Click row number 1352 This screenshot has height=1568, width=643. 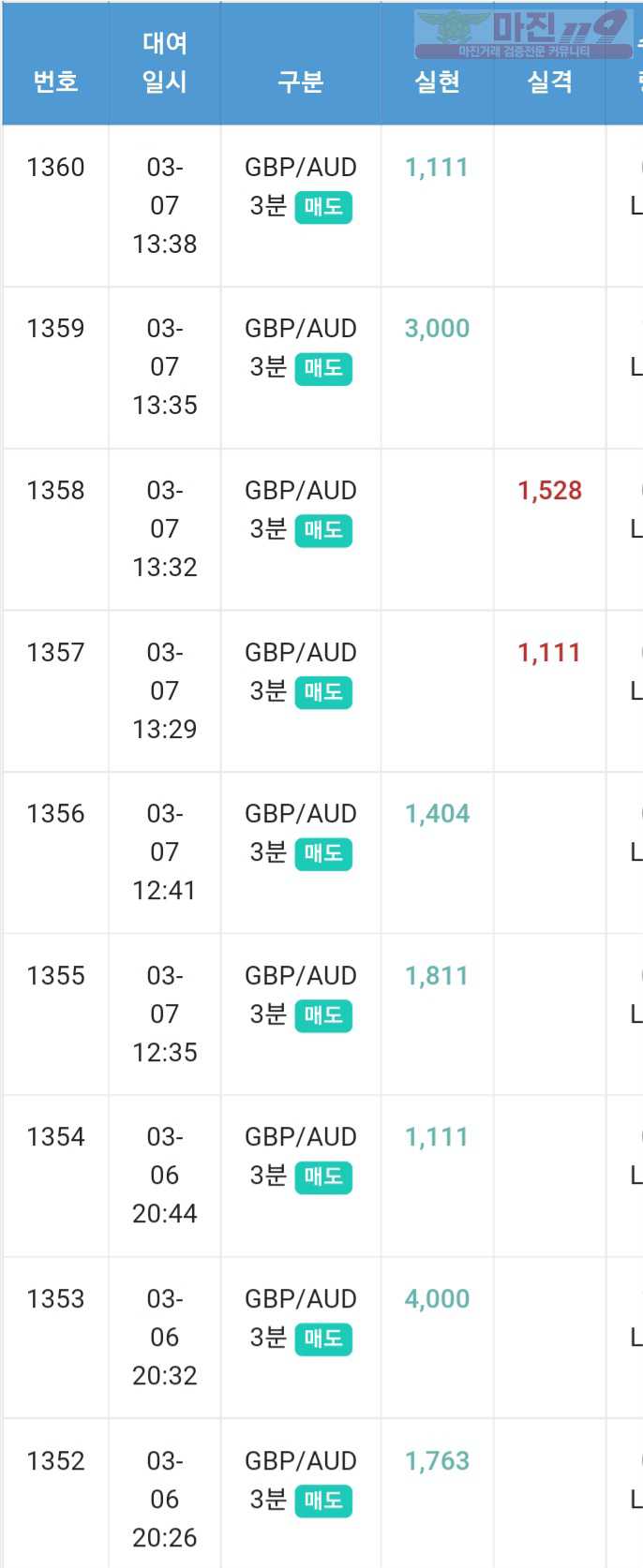click(55, 1461)
